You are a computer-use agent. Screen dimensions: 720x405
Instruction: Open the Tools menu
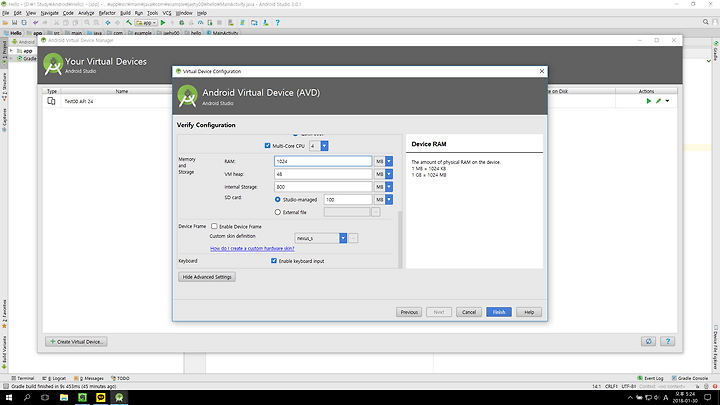coord(152,13)
